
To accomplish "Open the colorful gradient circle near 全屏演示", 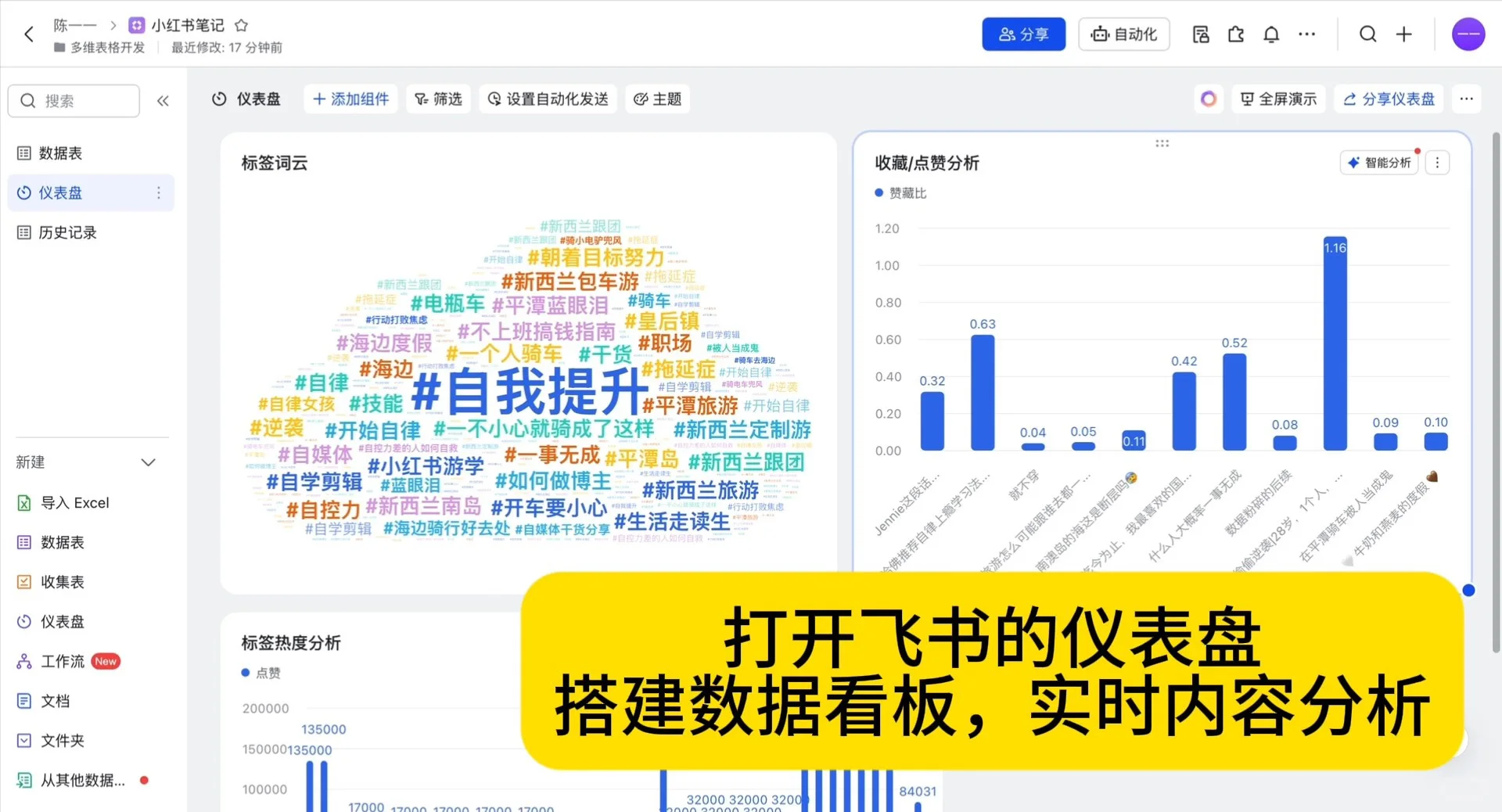I will 1209,99.
